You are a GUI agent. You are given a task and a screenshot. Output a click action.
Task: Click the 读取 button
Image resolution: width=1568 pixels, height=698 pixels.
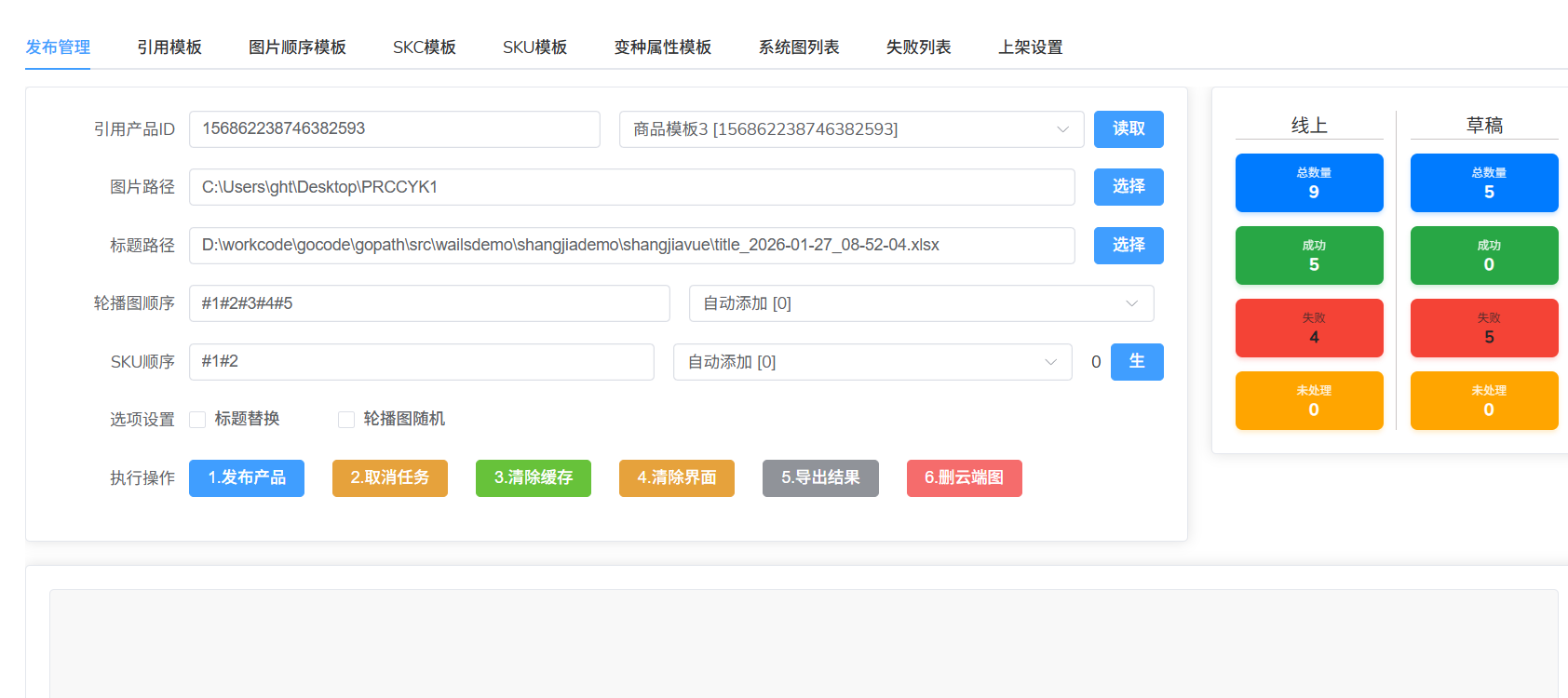point(1128,129)
